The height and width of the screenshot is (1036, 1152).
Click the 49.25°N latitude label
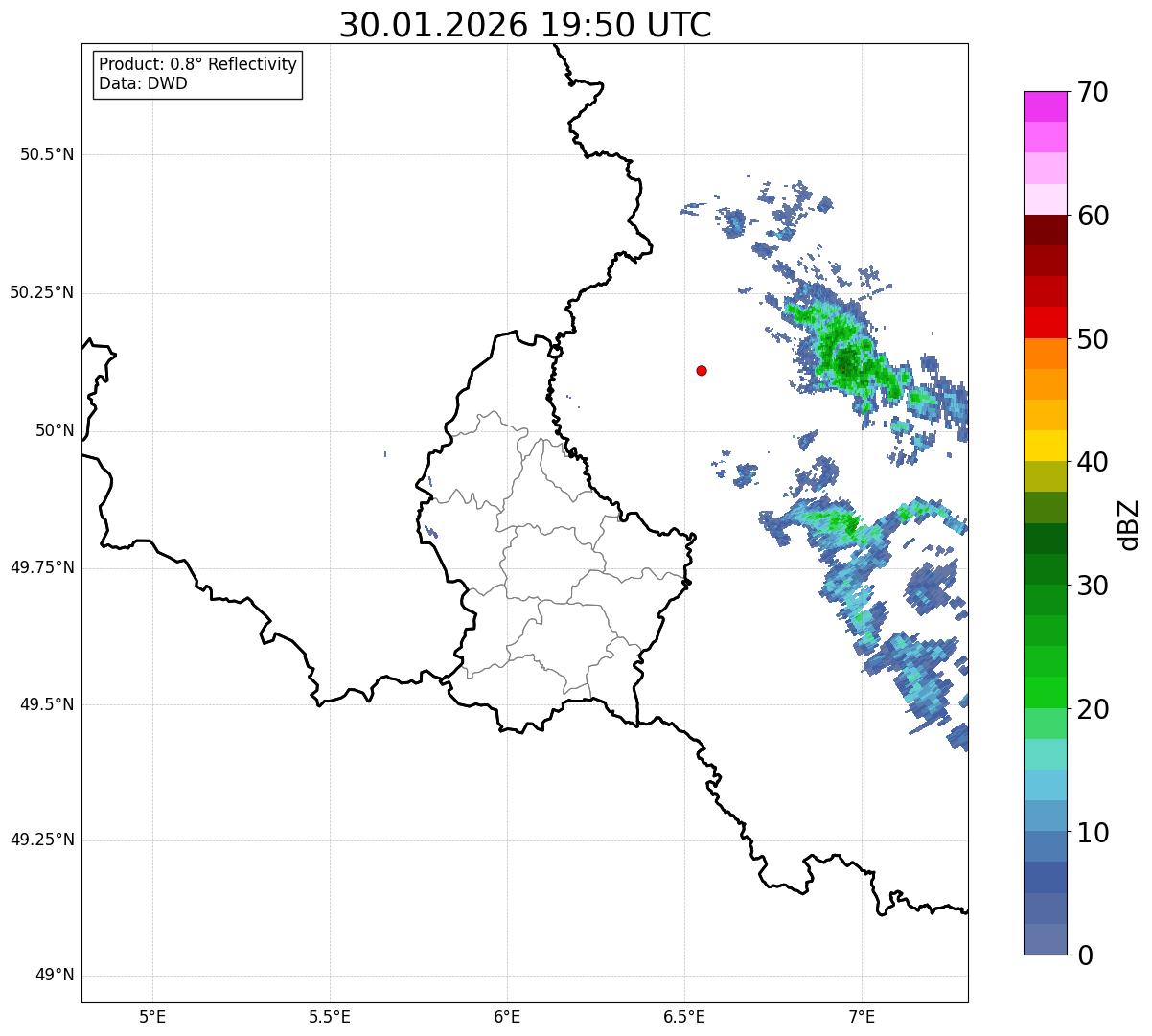tap(41, 840)
